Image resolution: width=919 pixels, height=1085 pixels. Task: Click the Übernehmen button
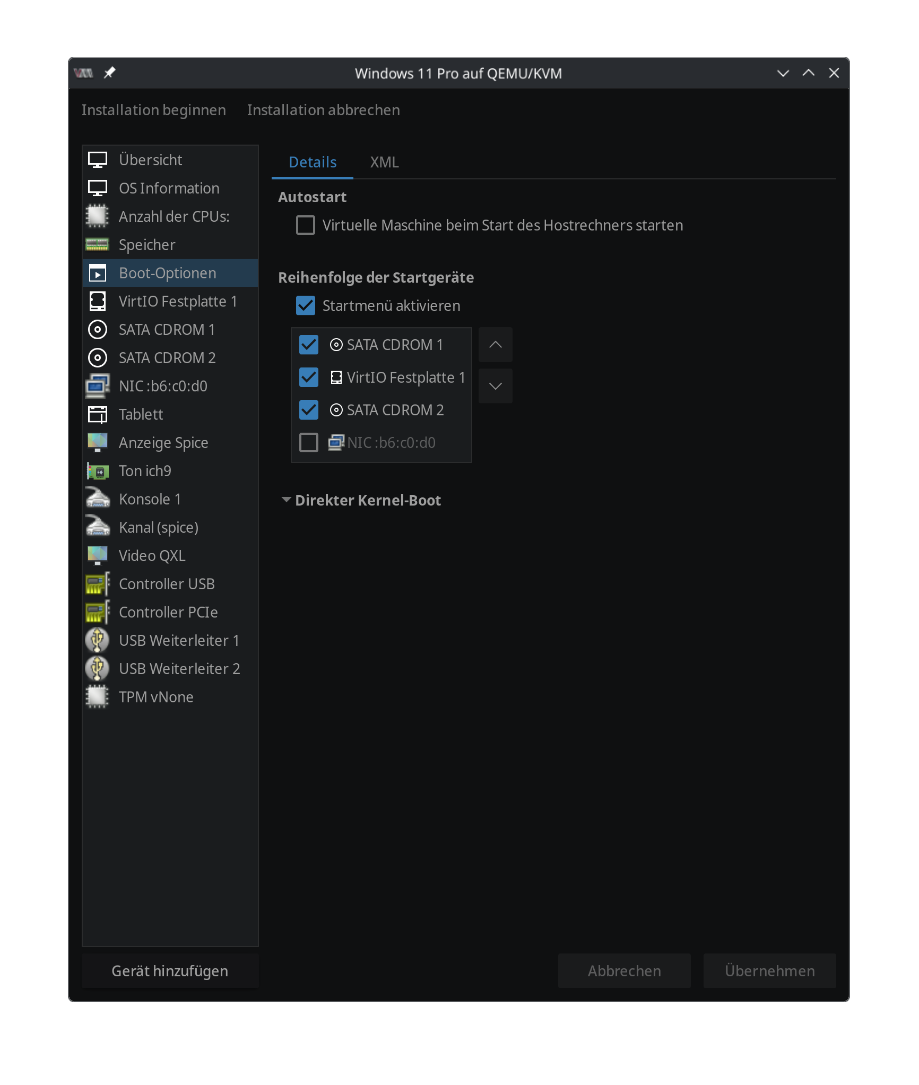tap(770, 971)
